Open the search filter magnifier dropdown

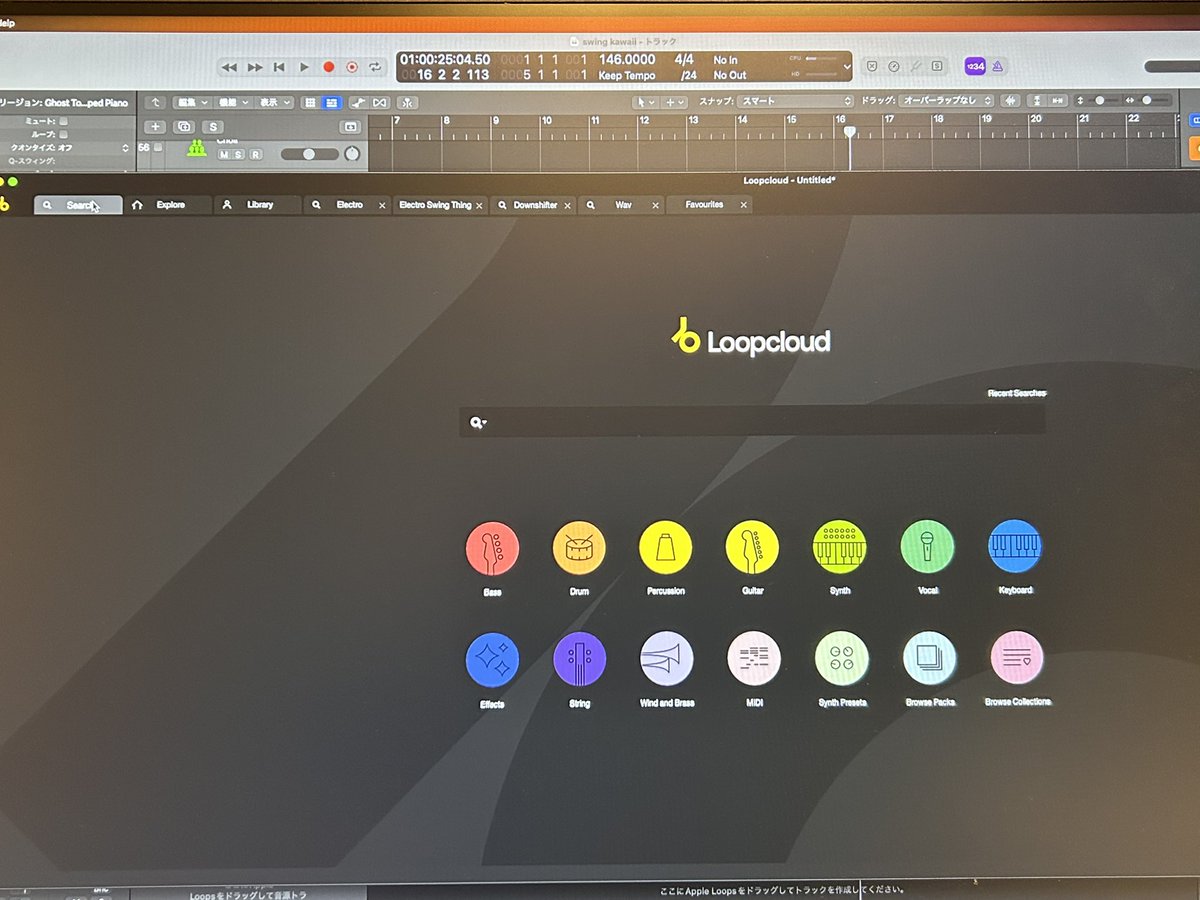(x=478, y=423)
